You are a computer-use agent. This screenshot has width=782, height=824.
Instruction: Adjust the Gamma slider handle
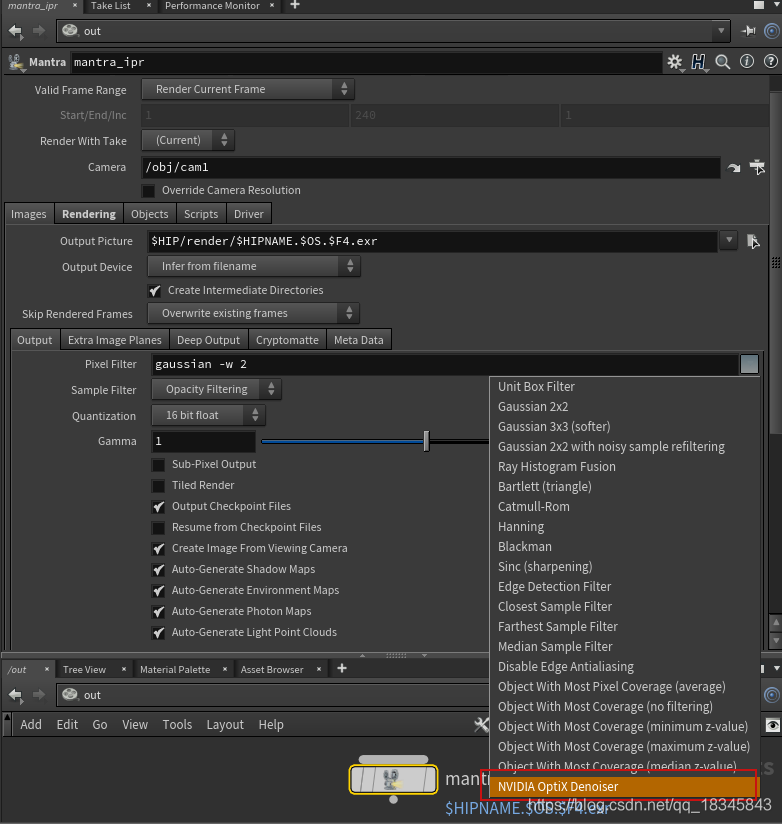(x=426, y=441)
